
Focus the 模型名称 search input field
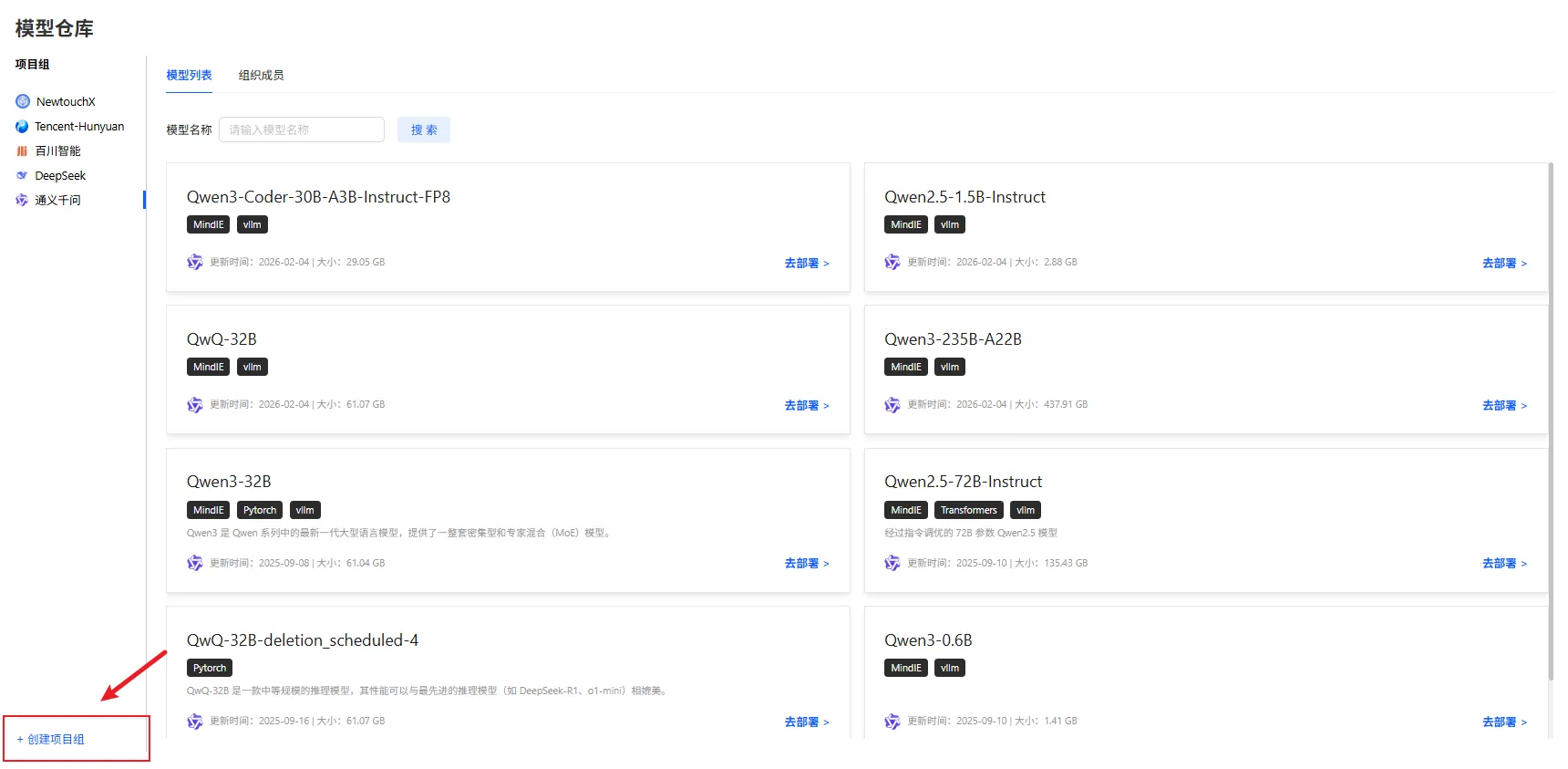(x=302, y=130)
